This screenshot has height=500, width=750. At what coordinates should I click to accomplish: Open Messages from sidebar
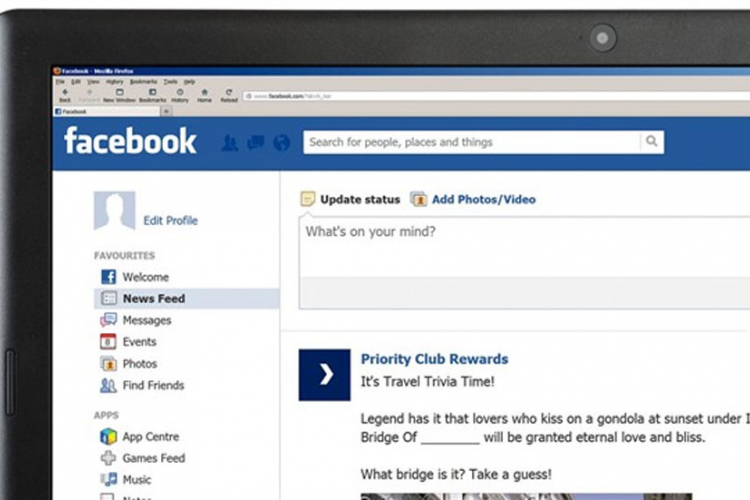(147, 320)
